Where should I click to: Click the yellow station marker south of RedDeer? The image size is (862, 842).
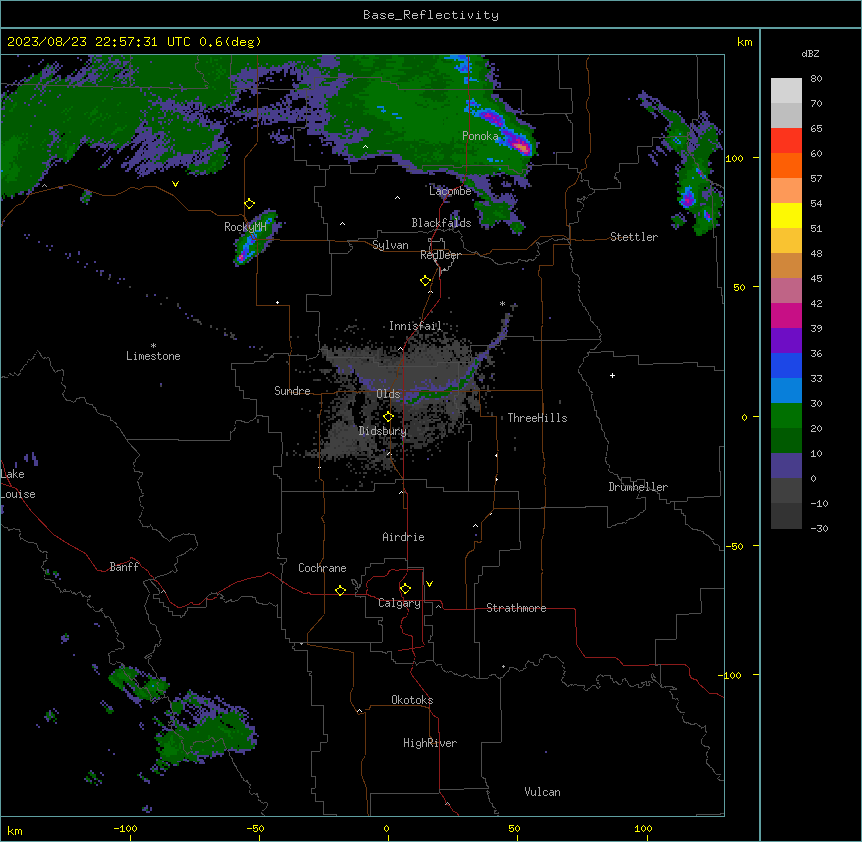(425, 281)
